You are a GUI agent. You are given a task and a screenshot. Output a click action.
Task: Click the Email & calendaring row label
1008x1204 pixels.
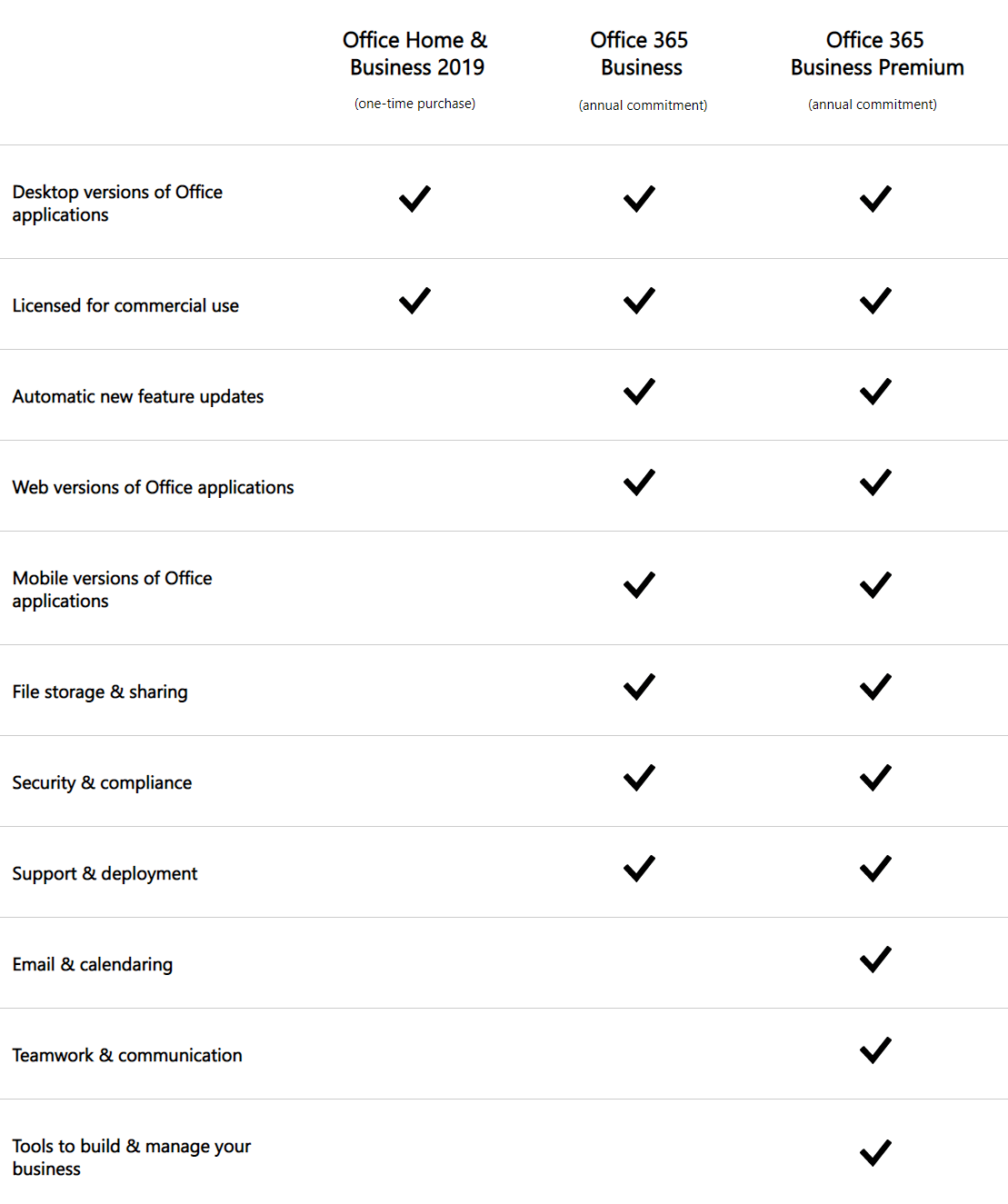93,964
